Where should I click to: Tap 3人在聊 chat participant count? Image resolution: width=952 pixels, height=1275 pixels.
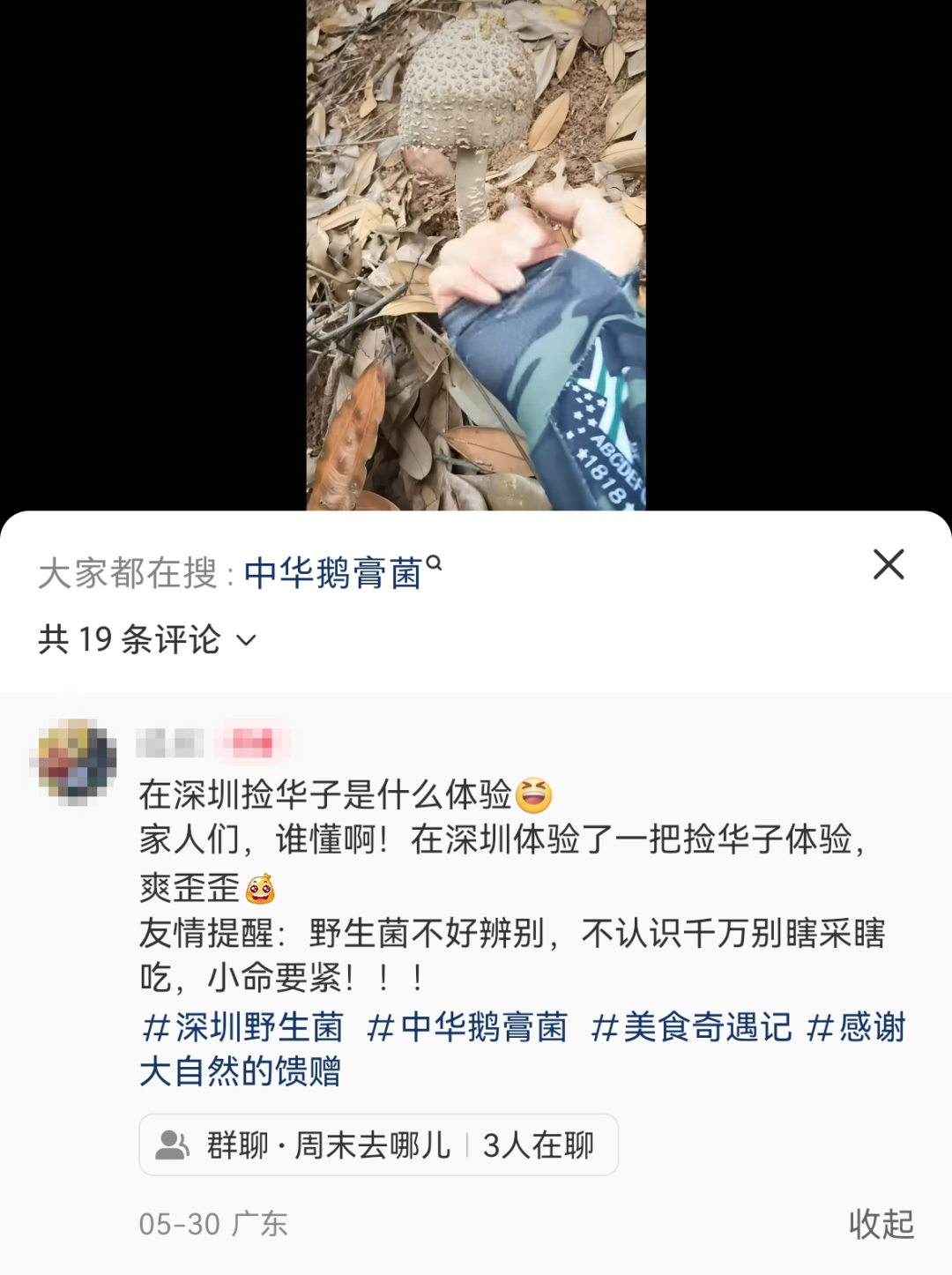[x=538, y=1145]
